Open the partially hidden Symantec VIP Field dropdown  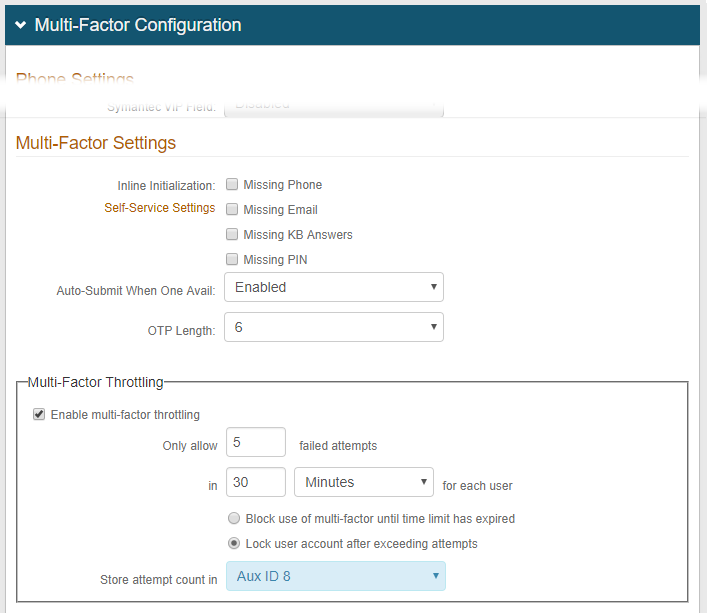coord(333,106)
